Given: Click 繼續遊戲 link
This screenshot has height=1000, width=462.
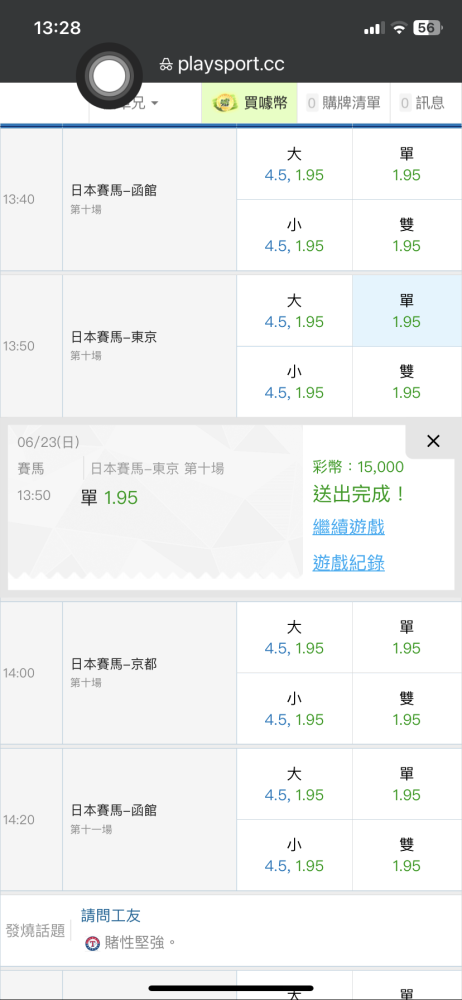Looking at the screenshot, I should click(348, 527).
